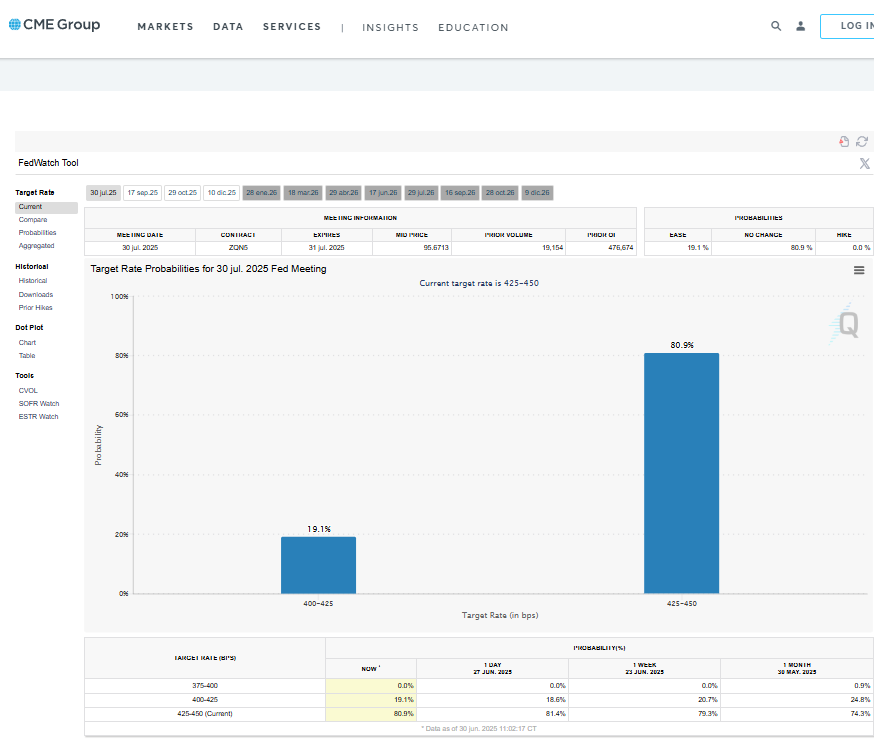This screenshot has height=739, width=874.
Task: Click the 400-425 chart bar
Action: coord(318,565)
